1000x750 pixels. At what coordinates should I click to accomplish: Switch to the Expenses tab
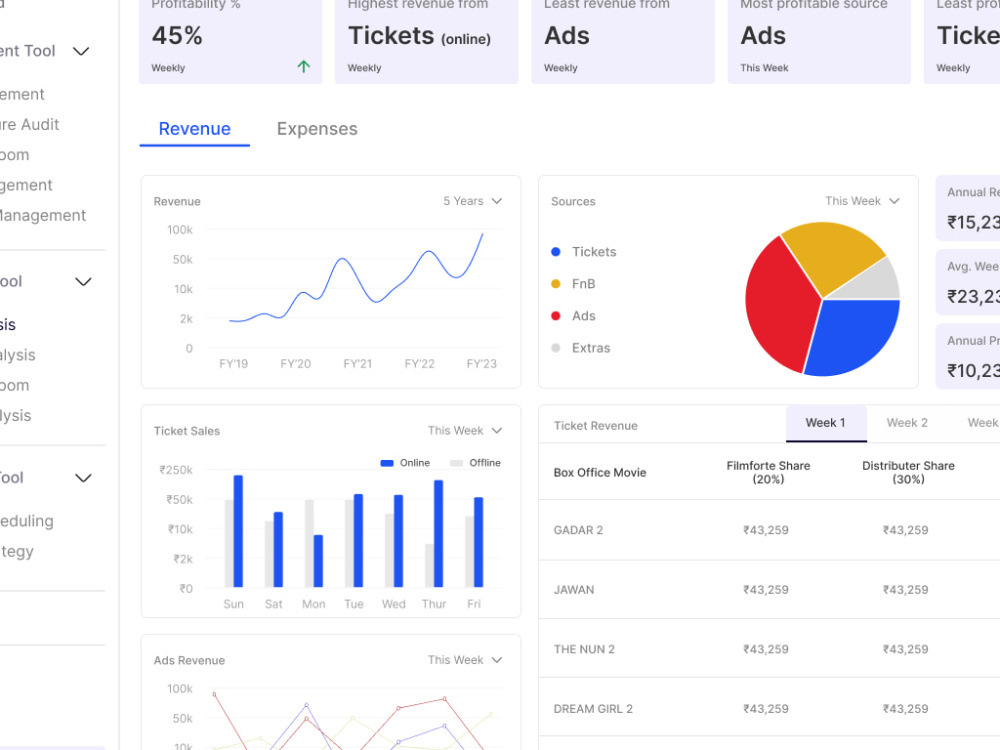coord(317,129)
